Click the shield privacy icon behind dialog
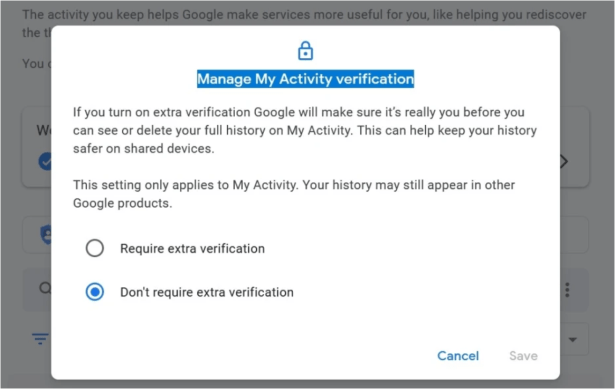This screenshot has height=389, width=615. (46, 234)
